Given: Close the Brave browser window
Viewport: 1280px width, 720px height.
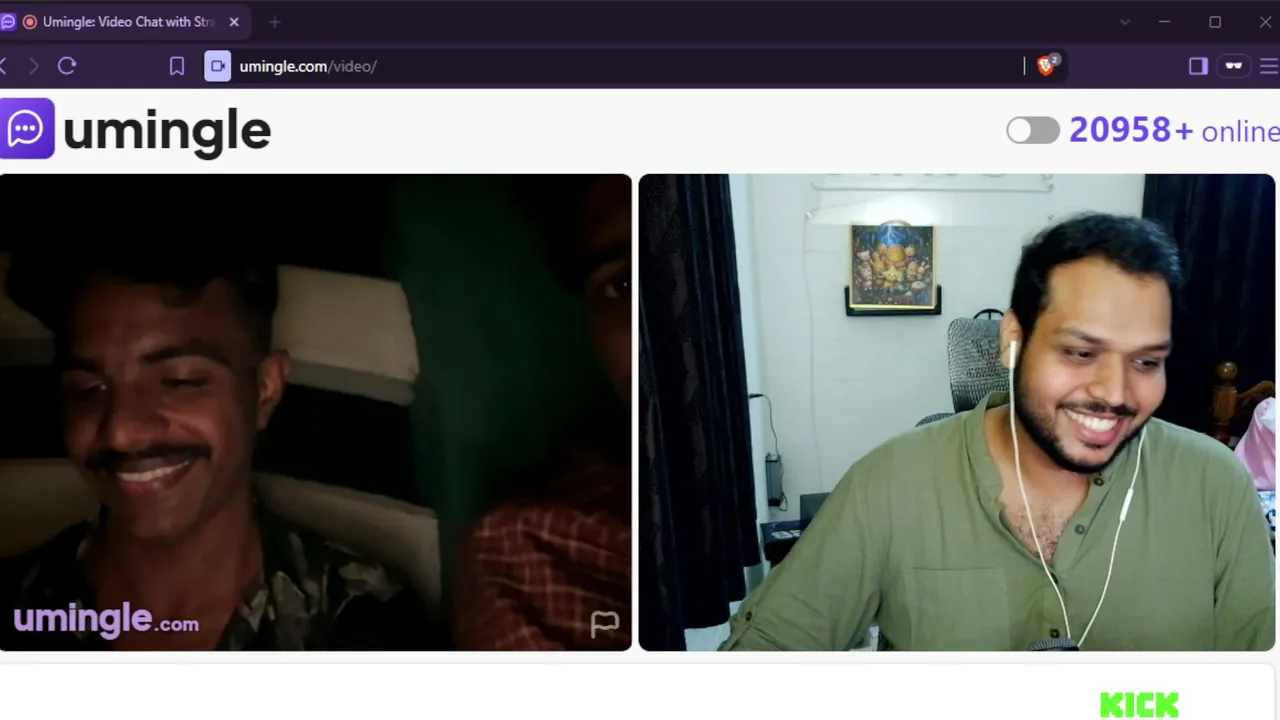Looking at the screenshot, I should pos(1265,22).
